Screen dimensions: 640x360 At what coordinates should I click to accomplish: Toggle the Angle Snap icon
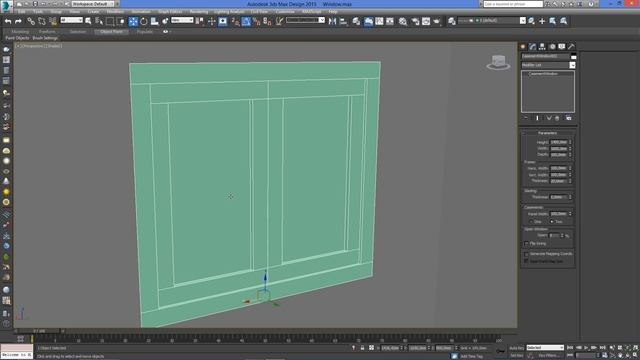point(246,21)
